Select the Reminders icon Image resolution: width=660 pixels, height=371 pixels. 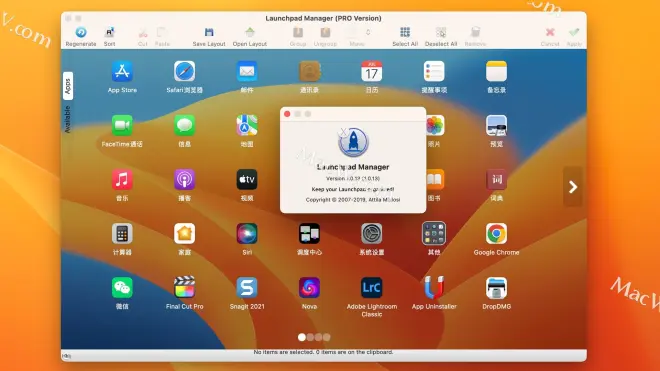(434, 71)
